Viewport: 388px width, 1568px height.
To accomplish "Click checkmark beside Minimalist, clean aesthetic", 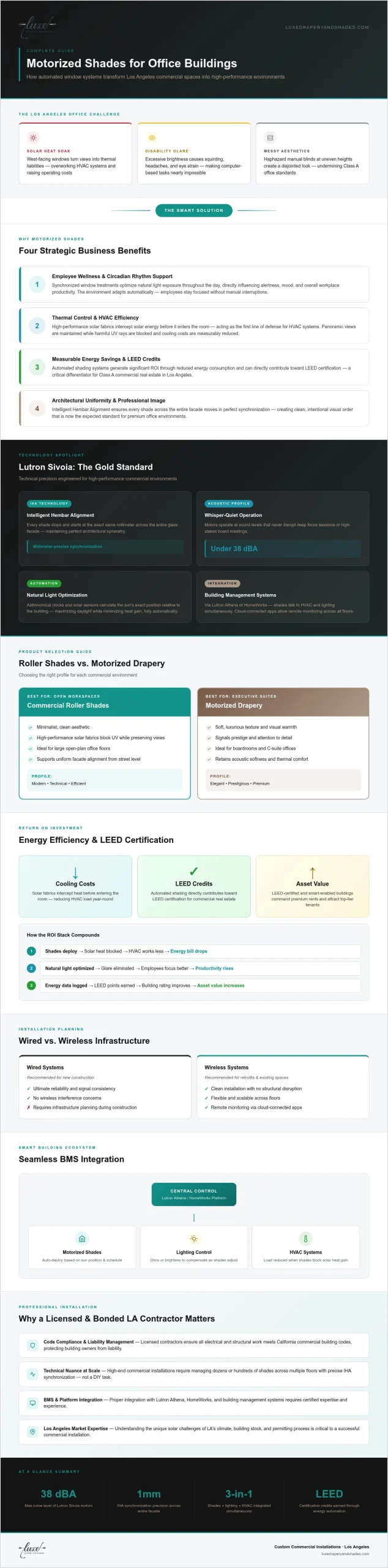I will click(x=31, y=728).
